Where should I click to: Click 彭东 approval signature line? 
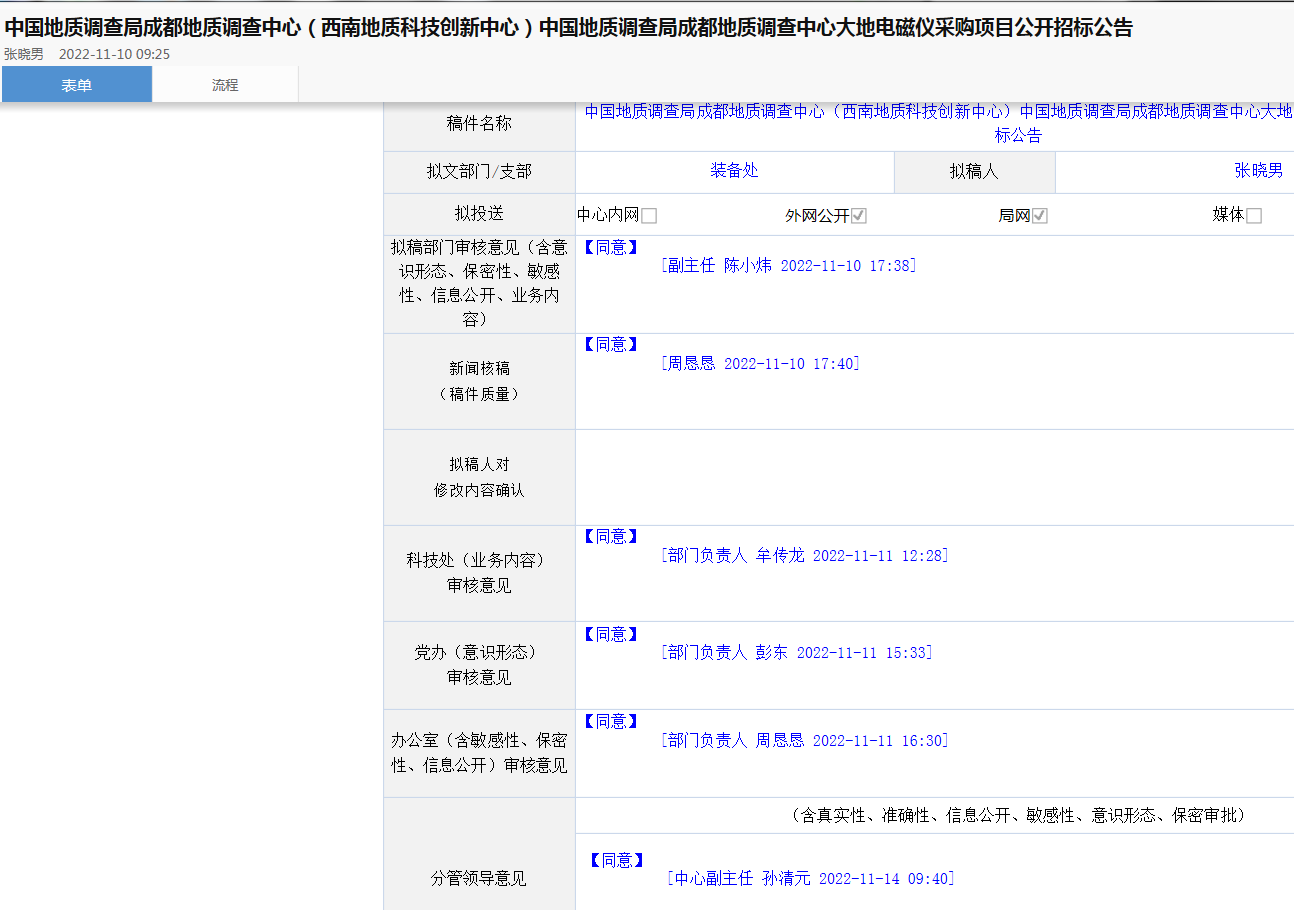[796, 653]
